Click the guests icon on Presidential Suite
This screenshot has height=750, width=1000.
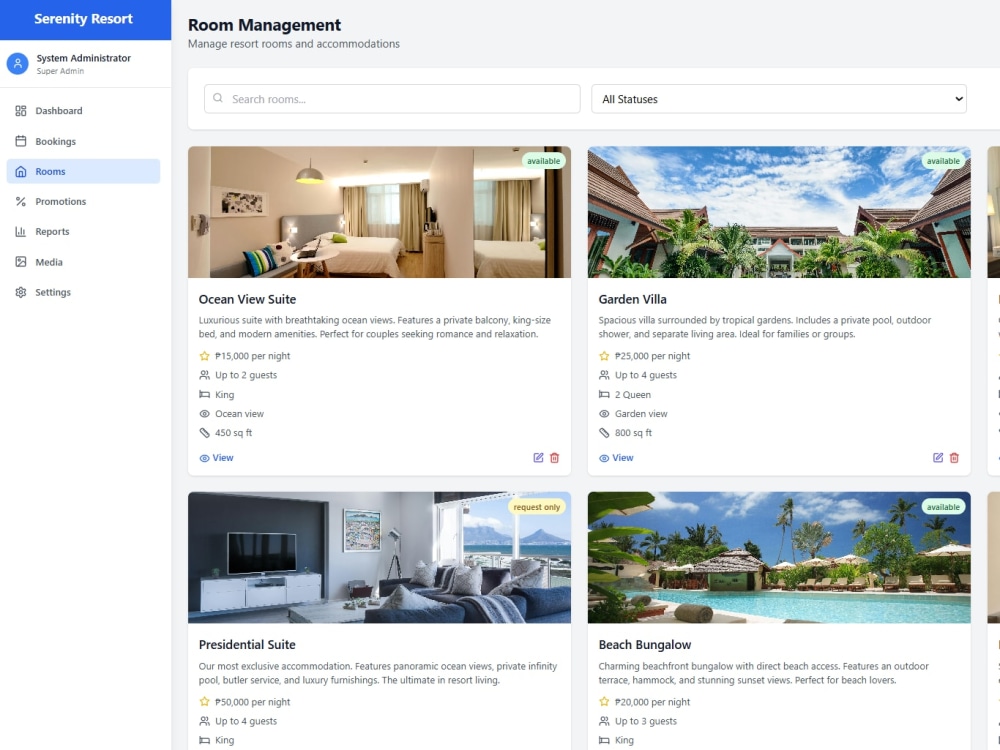204,721
